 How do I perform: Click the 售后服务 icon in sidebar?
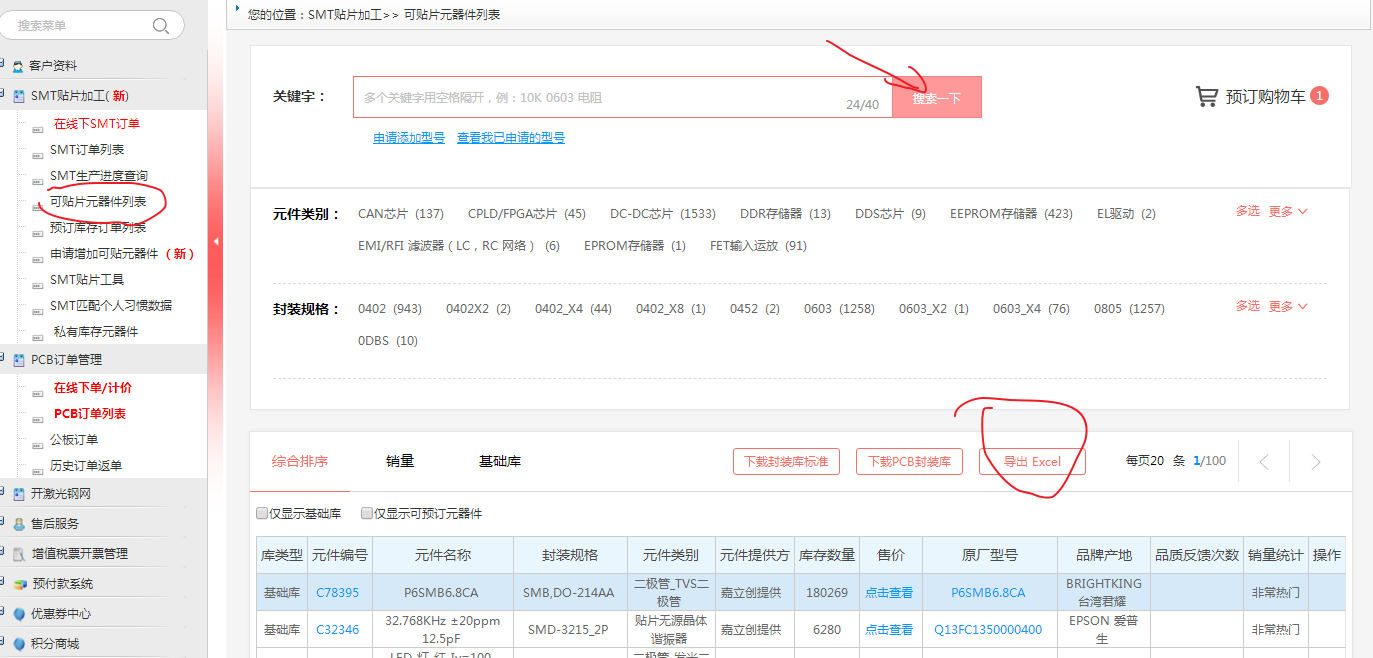(x=18, y=523)
